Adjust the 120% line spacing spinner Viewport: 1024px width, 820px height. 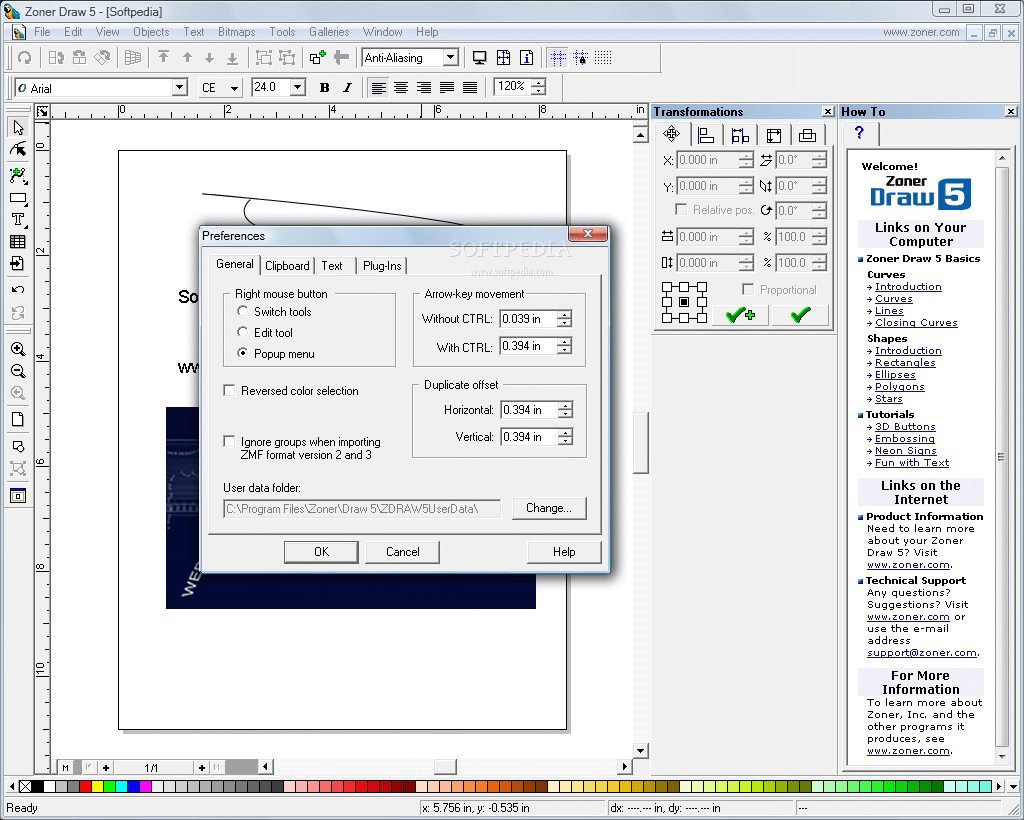pyautogui.click(x=539, y=87)
